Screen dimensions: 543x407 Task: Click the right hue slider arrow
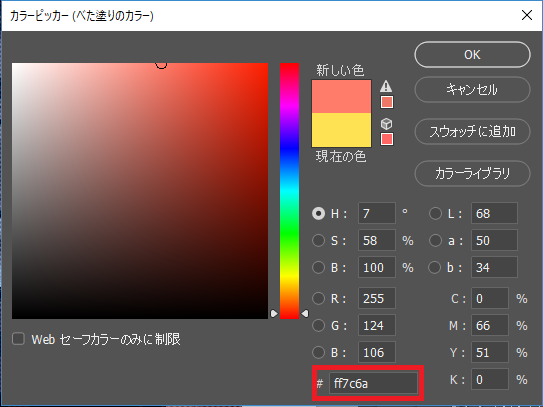(x=305, y=313)
